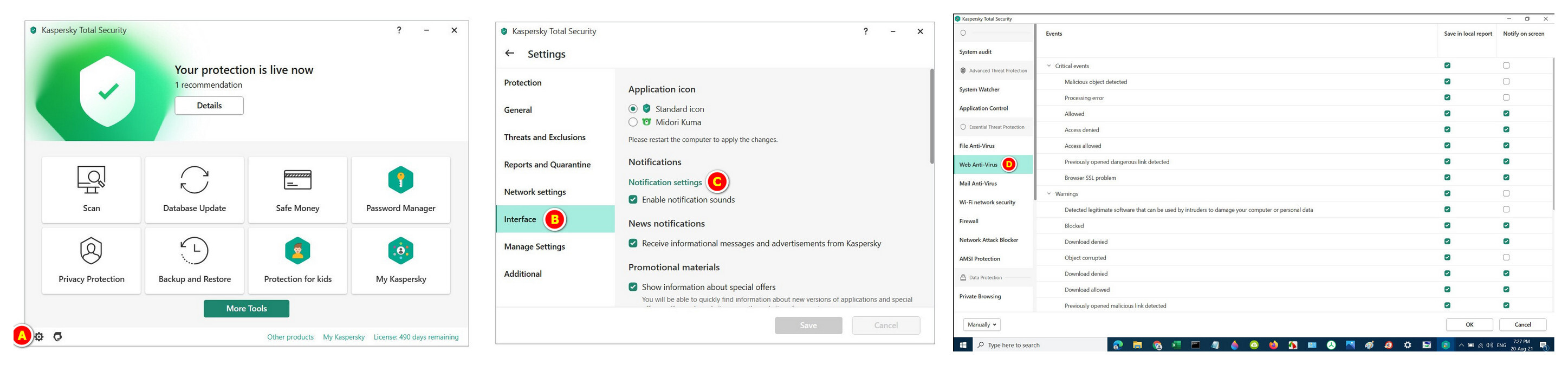Viewport: 1568px width, 365px height.
Task: Open Microsoft Edge from the taskbar
Action: pos(1118,345)
